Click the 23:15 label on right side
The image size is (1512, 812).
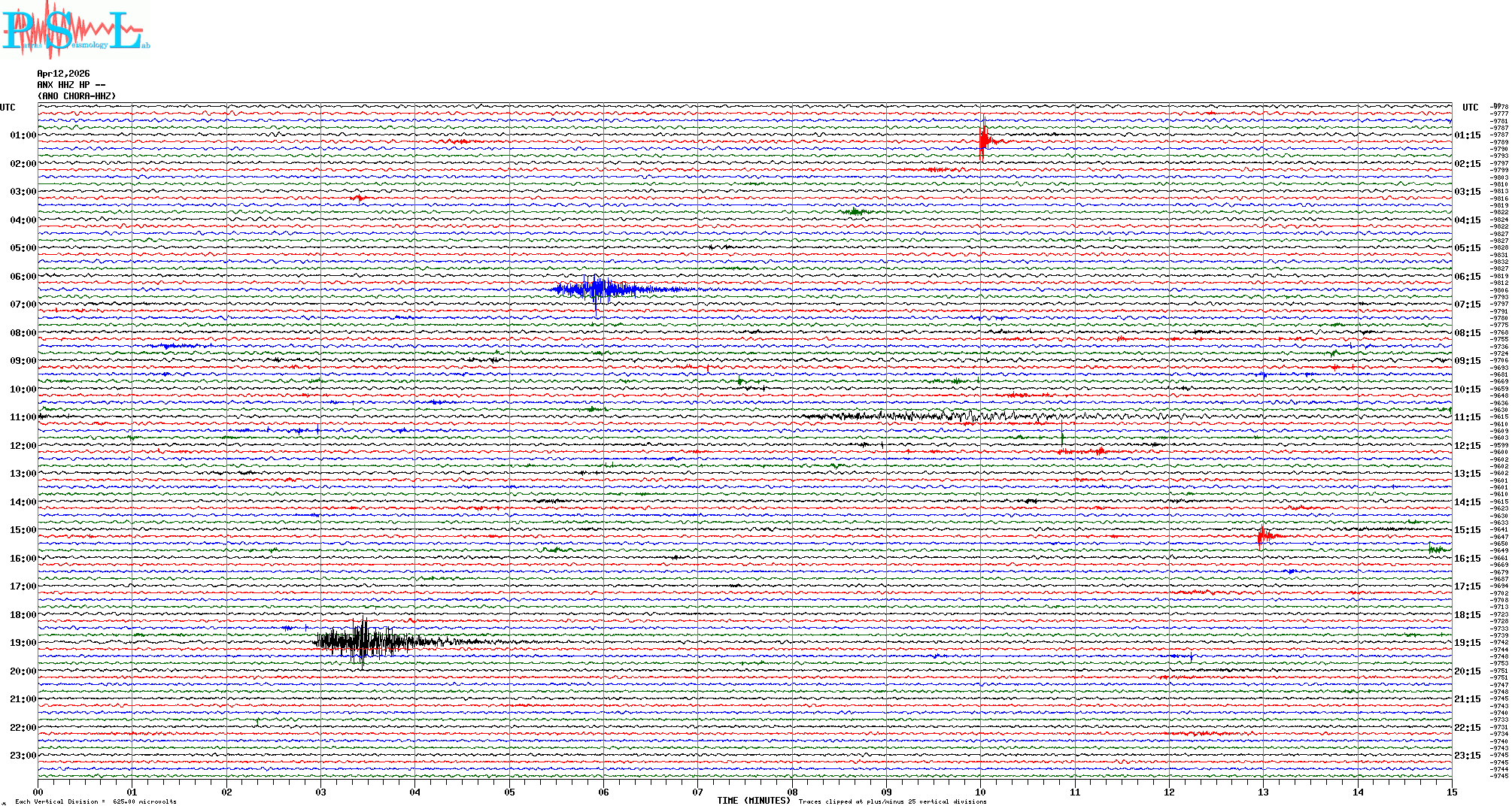point(1467,756)
